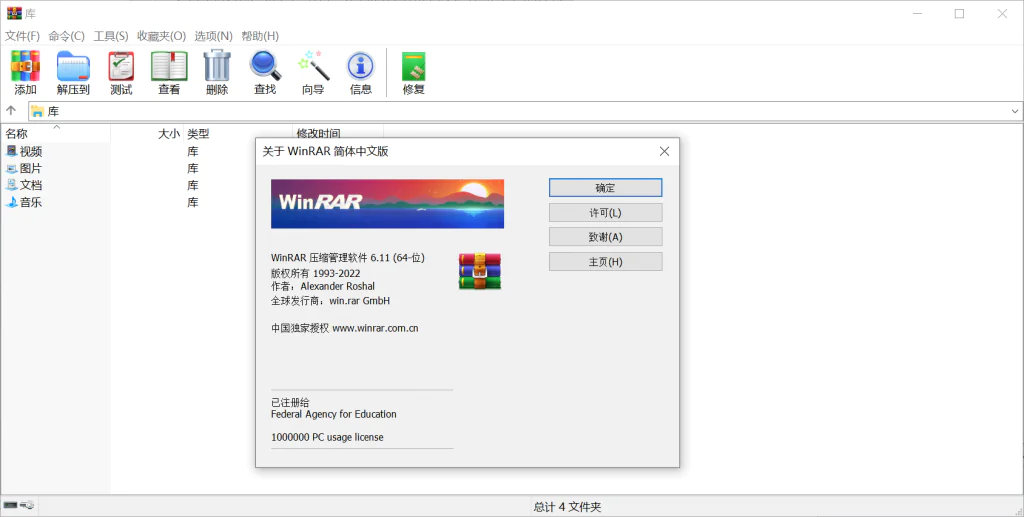Select the 图片 library icon
Viewport: 1024px width, 517px height.
[x=12, y=168]
